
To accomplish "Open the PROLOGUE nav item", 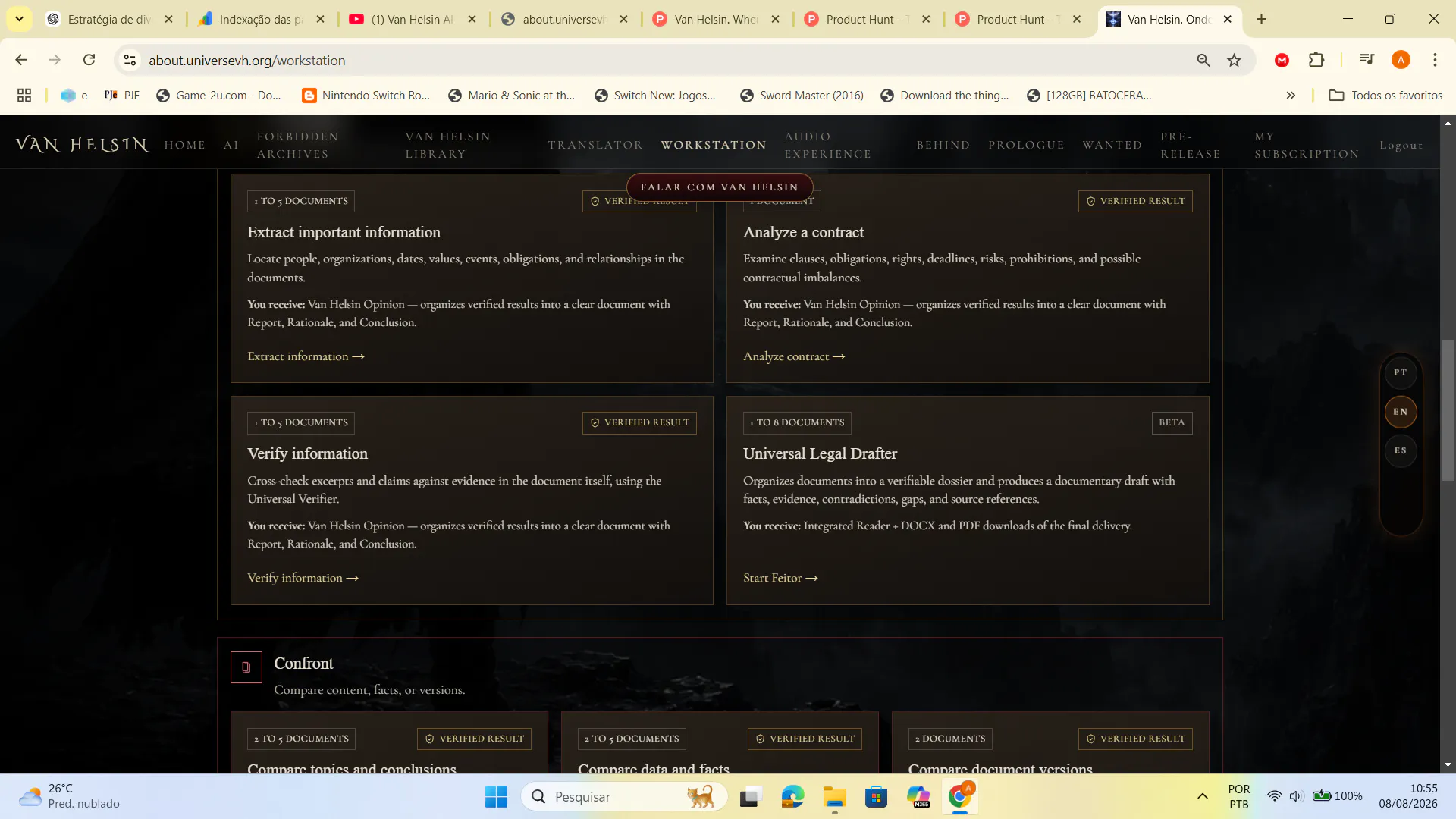I will click(1026, 145).
